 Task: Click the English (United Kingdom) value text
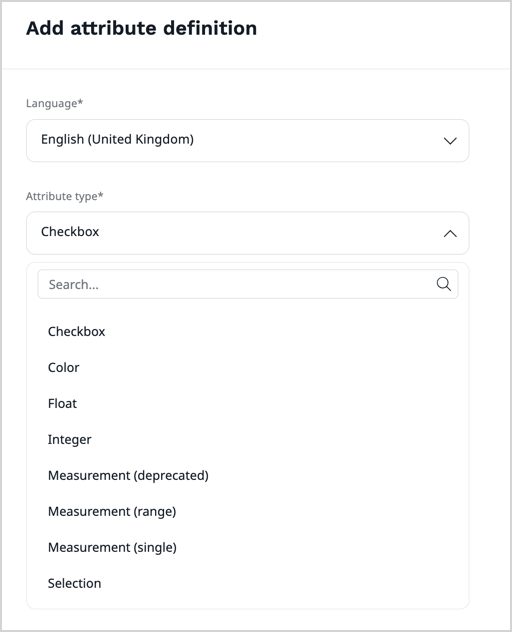coord(117,139)
